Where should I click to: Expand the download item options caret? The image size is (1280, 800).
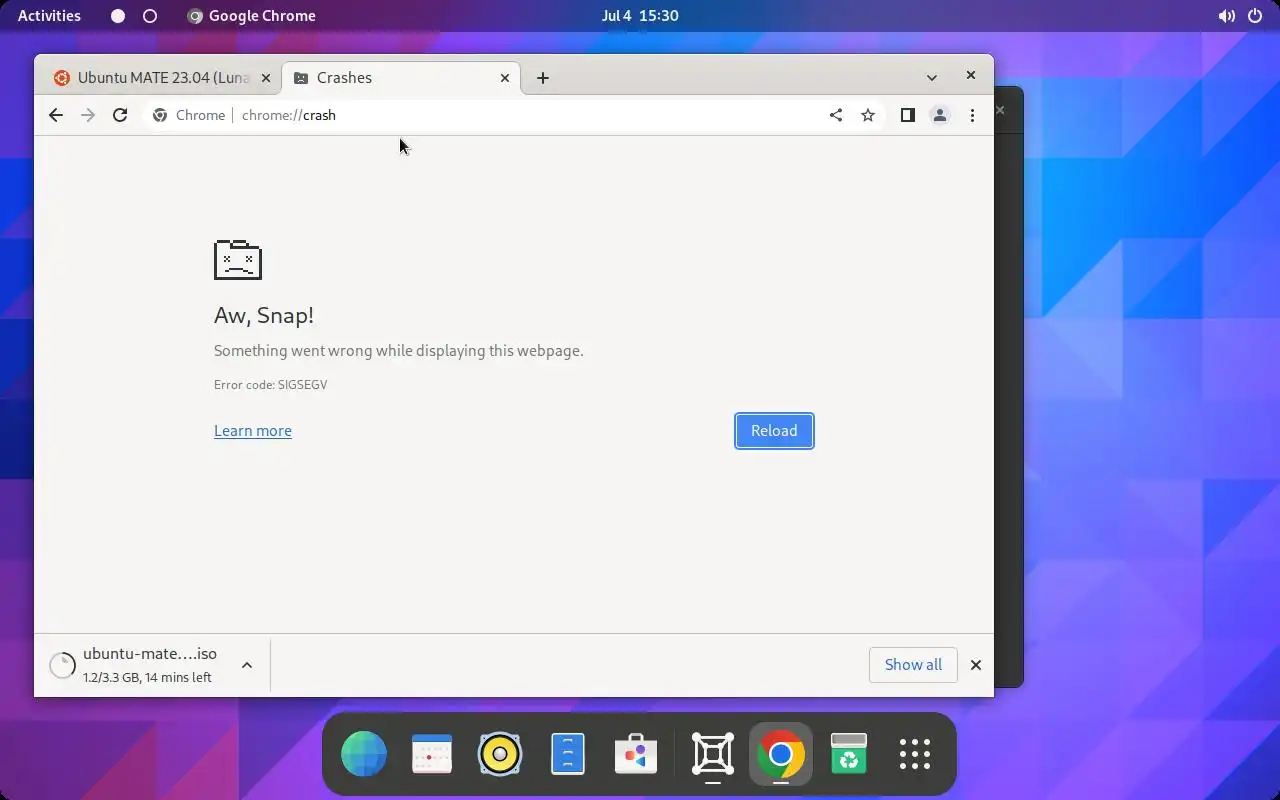pyautogui.click(x=247, y=665)
